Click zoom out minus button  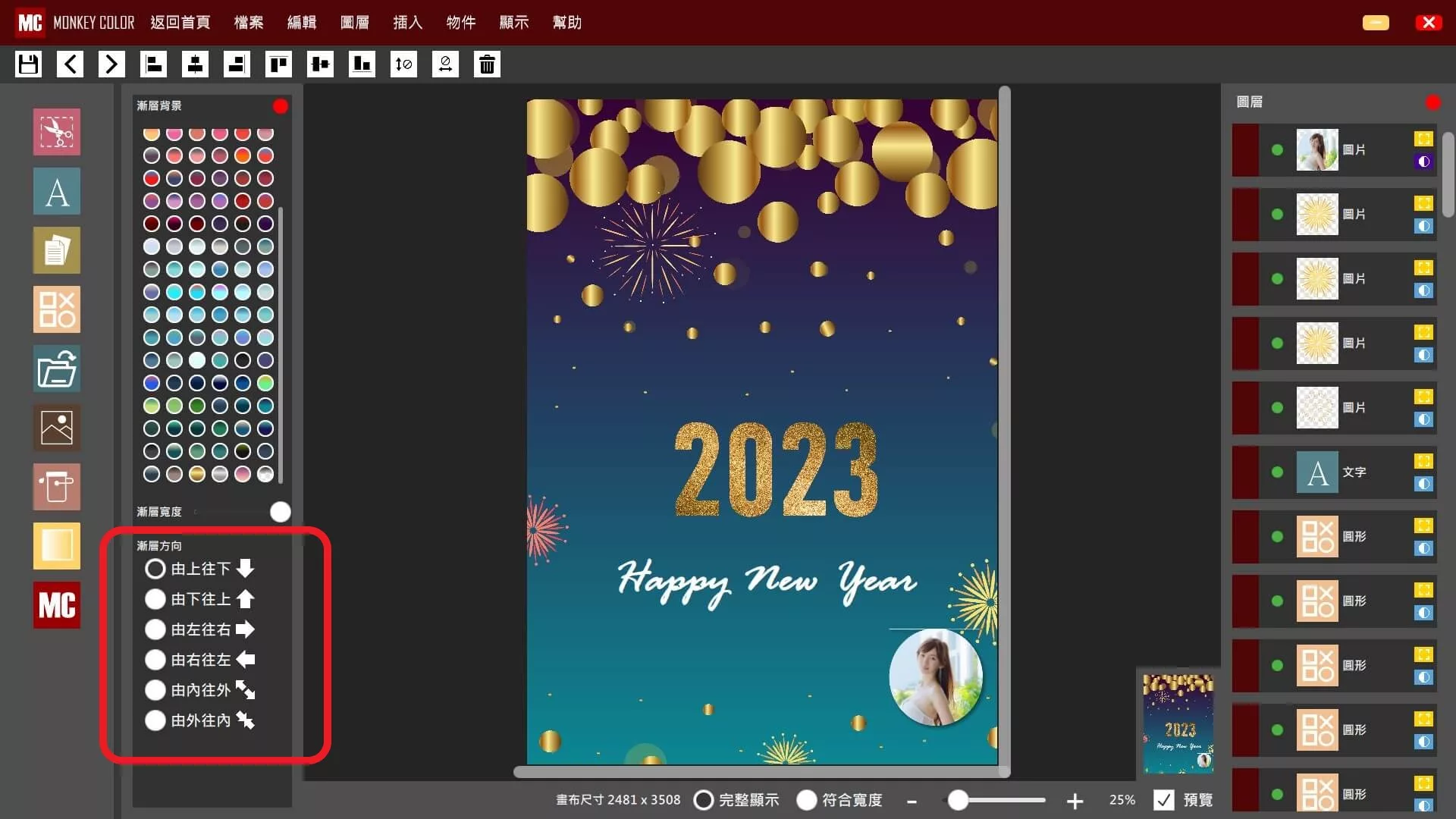[912, 801]
